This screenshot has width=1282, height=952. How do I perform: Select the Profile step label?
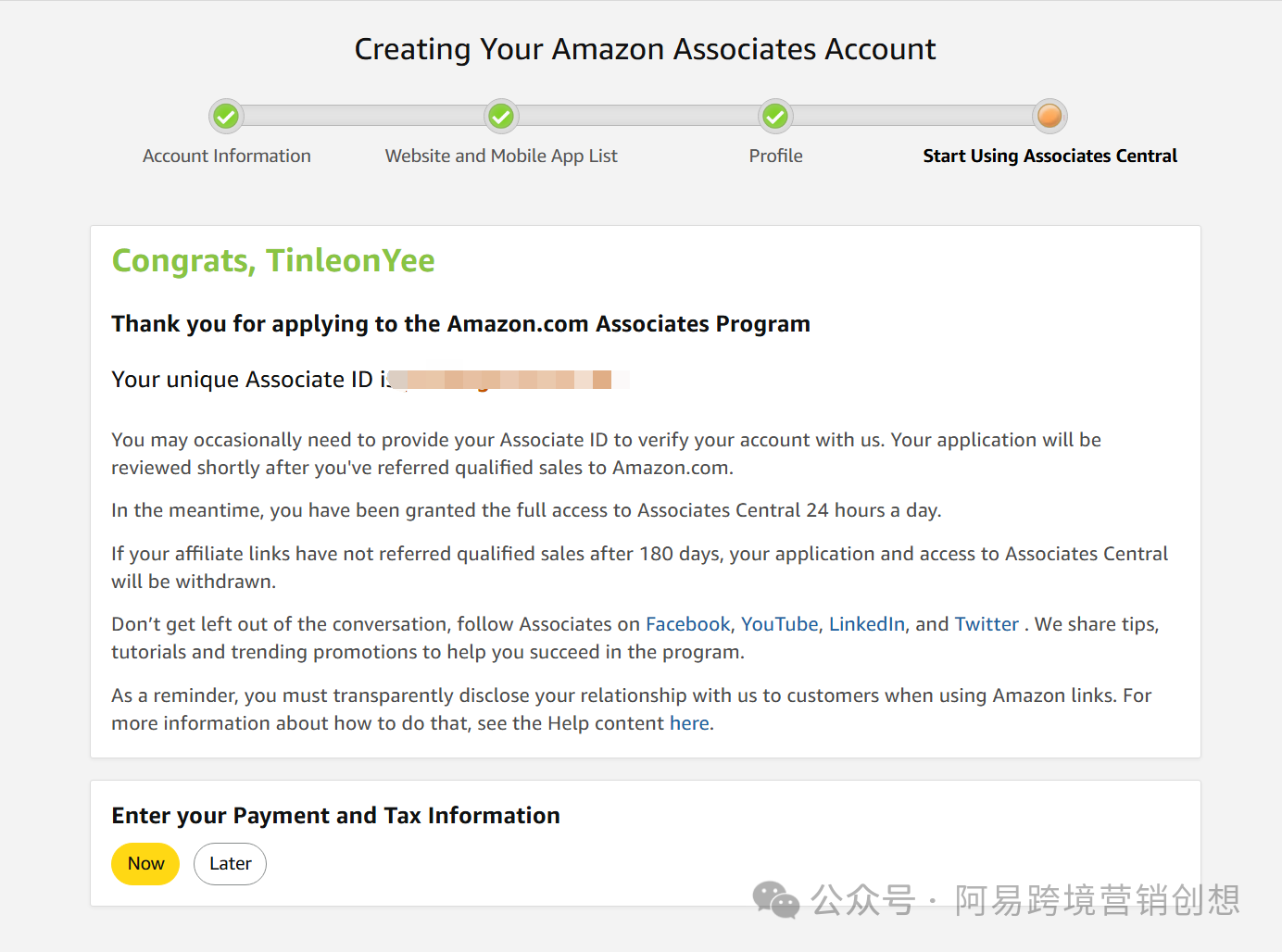[775, 156]
